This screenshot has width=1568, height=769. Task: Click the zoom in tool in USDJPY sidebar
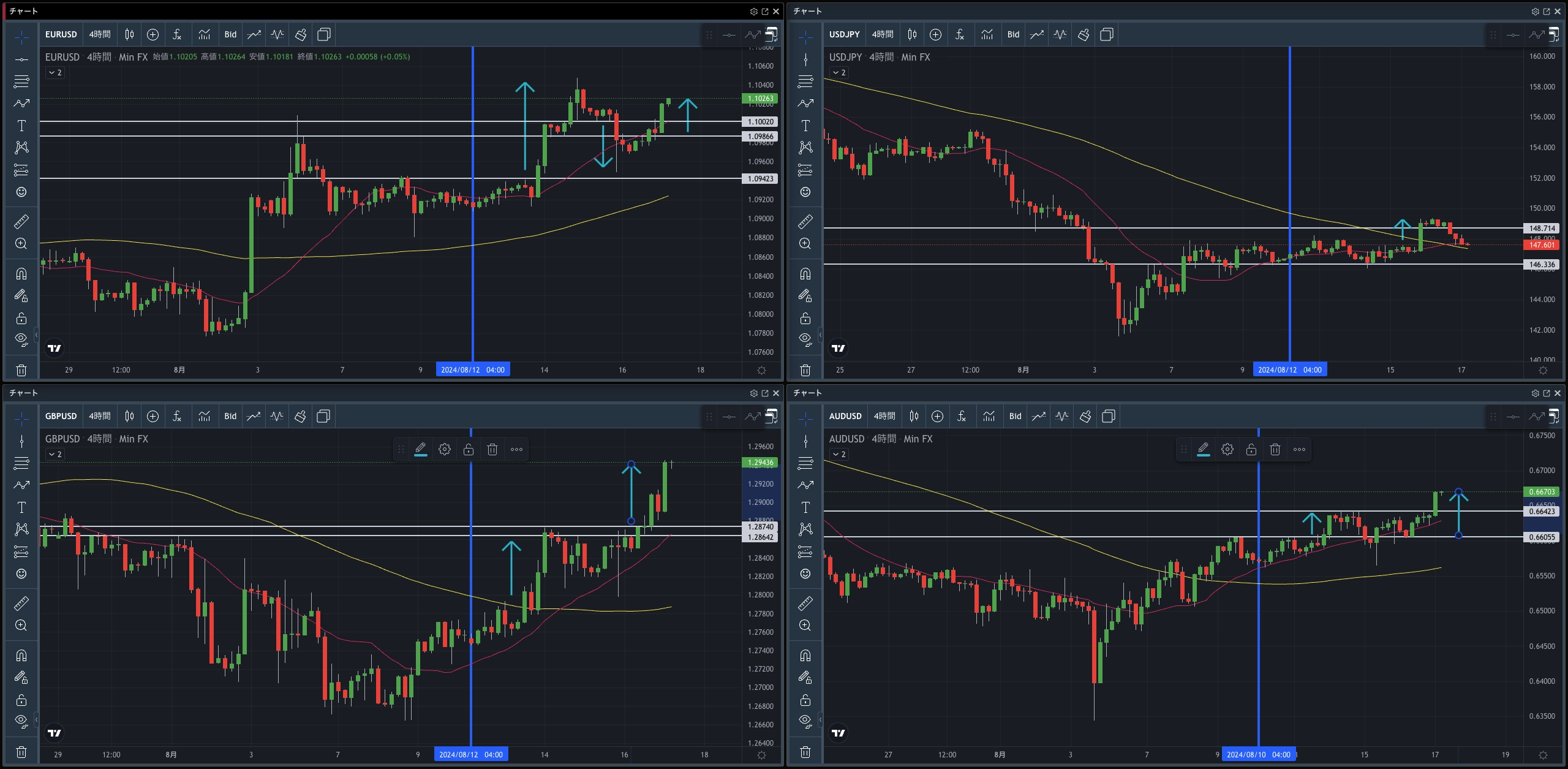(805, 243)
